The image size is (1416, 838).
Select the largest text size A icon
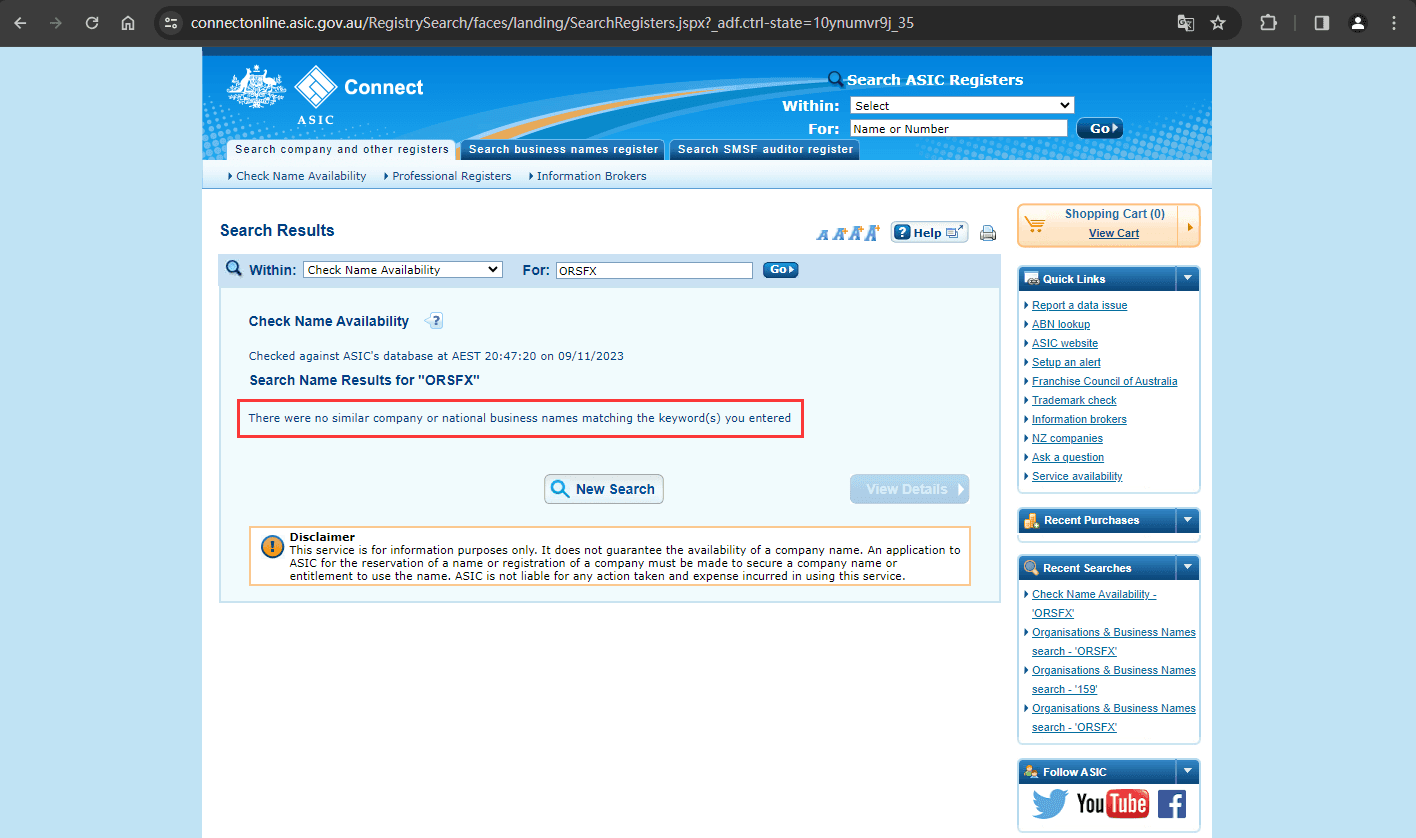pyautogui.click(x=872, y=233)
